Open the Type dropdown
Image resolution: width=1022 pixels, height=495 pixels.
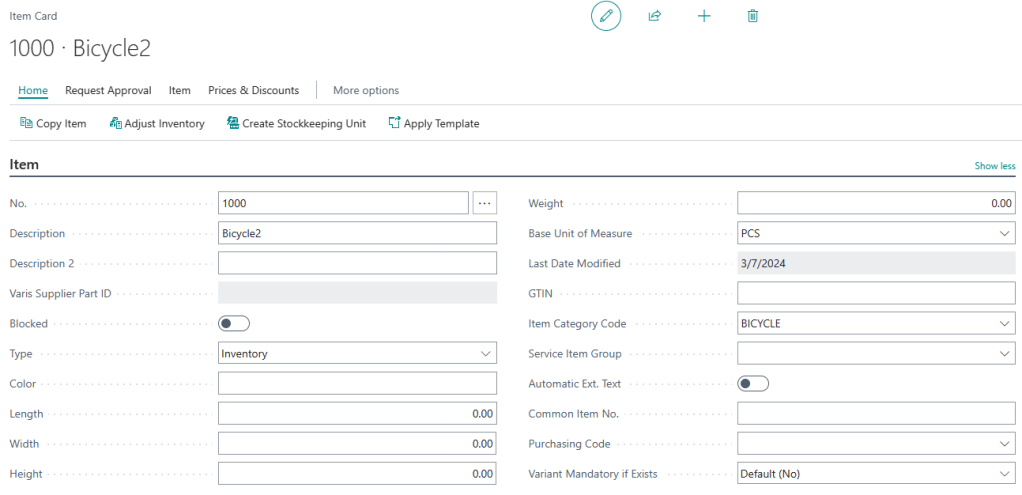pyautogui.click(x=357, y=353)
